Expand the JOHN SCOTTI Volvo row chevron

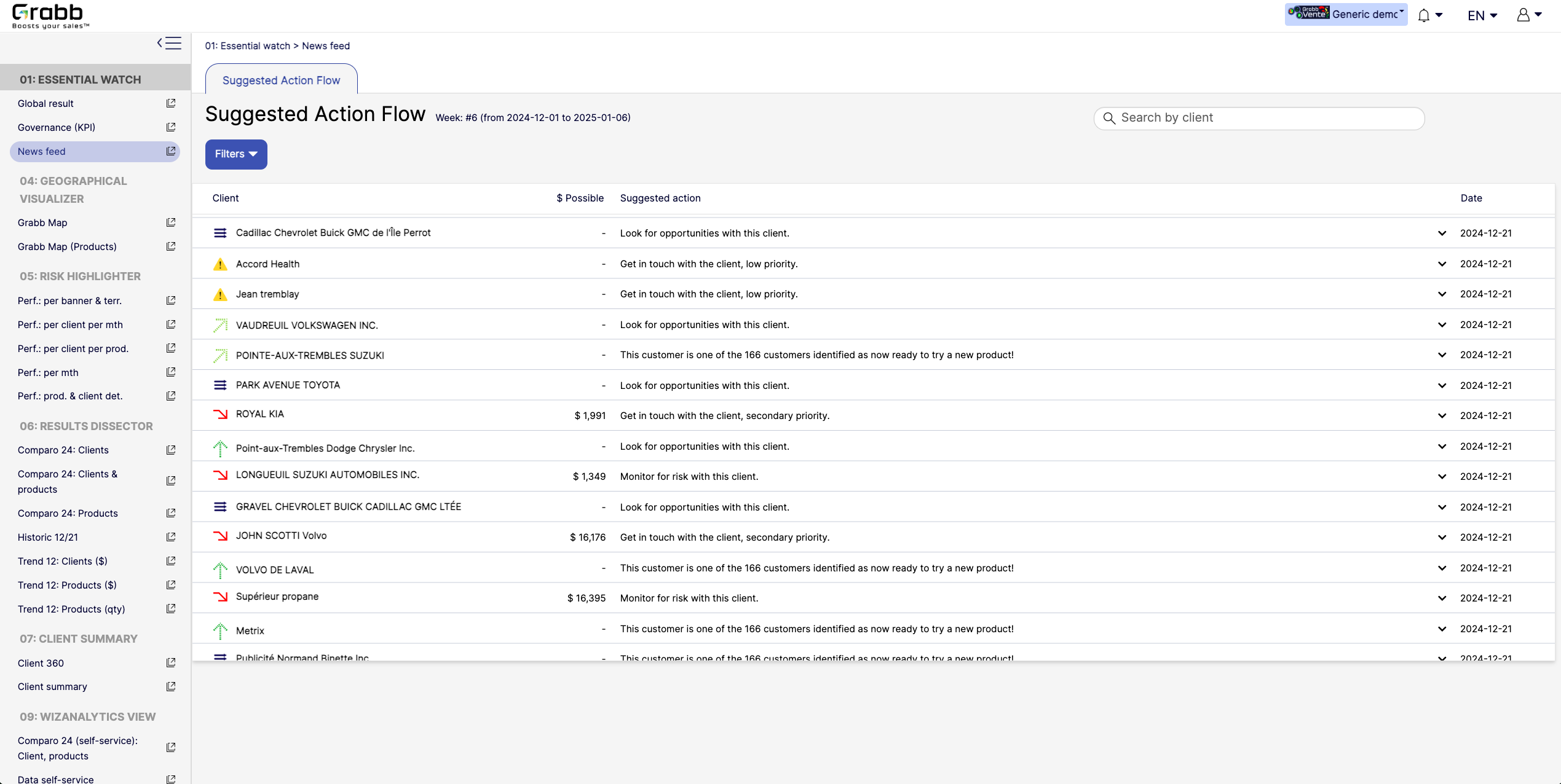pos(1442,538)
